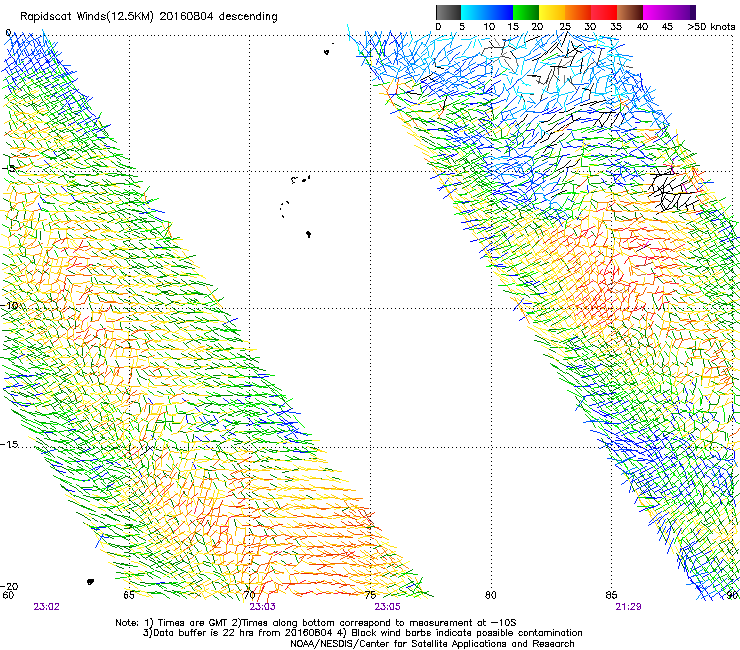Click the orange 25-30 knots legend swatch
The image size is (740, 650).
(578, 12)
